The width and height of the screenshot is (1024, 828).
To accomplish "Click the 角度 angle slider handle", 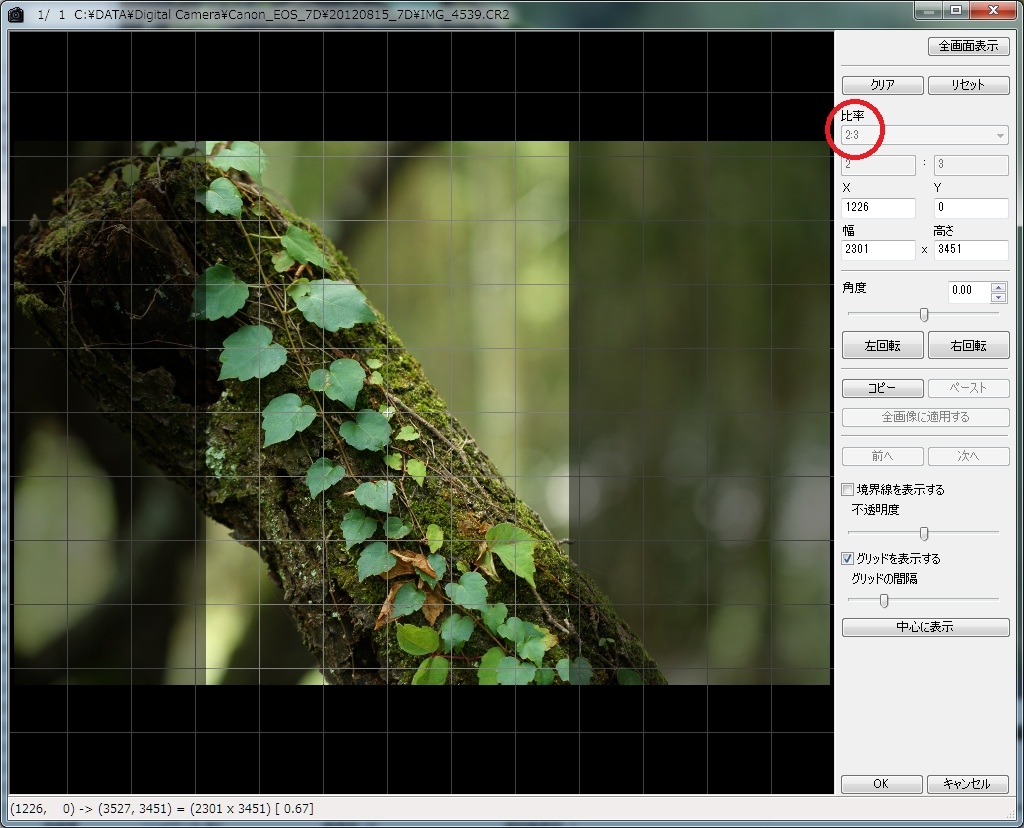I will point(924,314).
